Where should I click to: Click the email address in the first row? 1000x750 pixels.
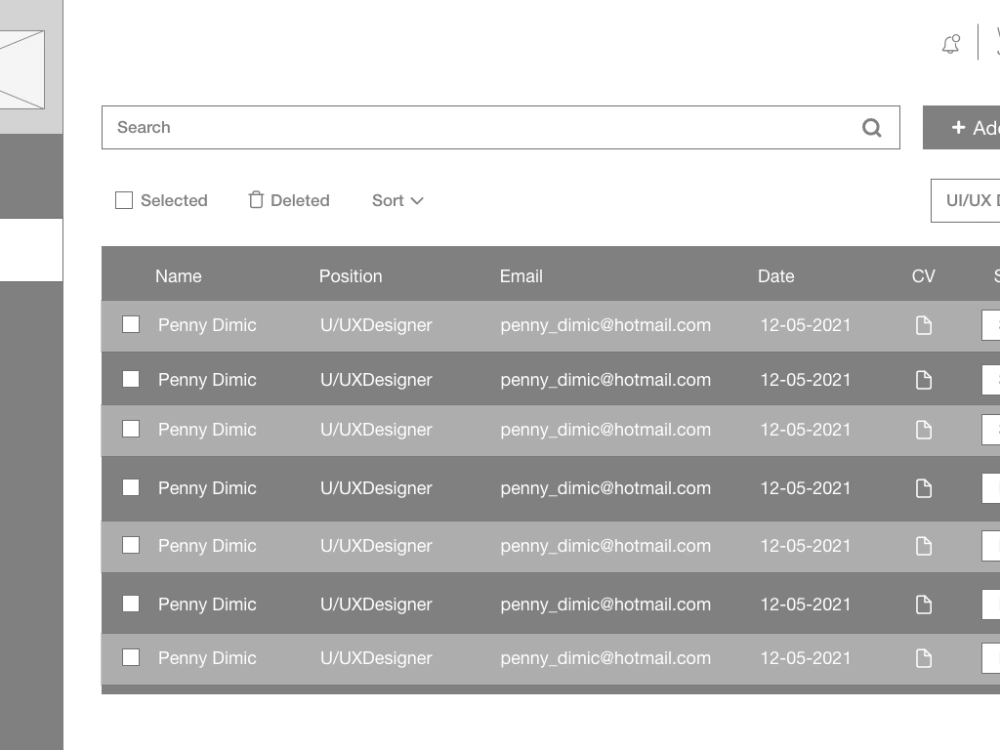[x=605, y=325]
